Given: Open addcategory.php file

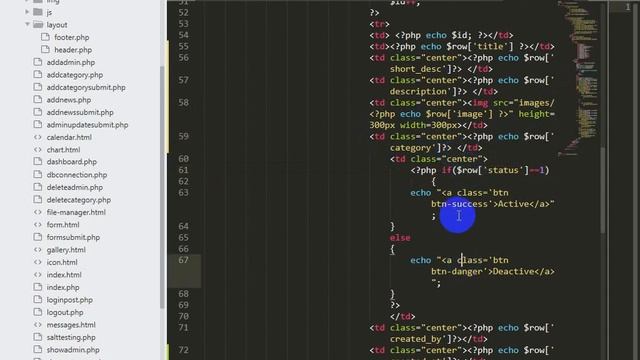Looking at the screenshot, I should [75, 75].
